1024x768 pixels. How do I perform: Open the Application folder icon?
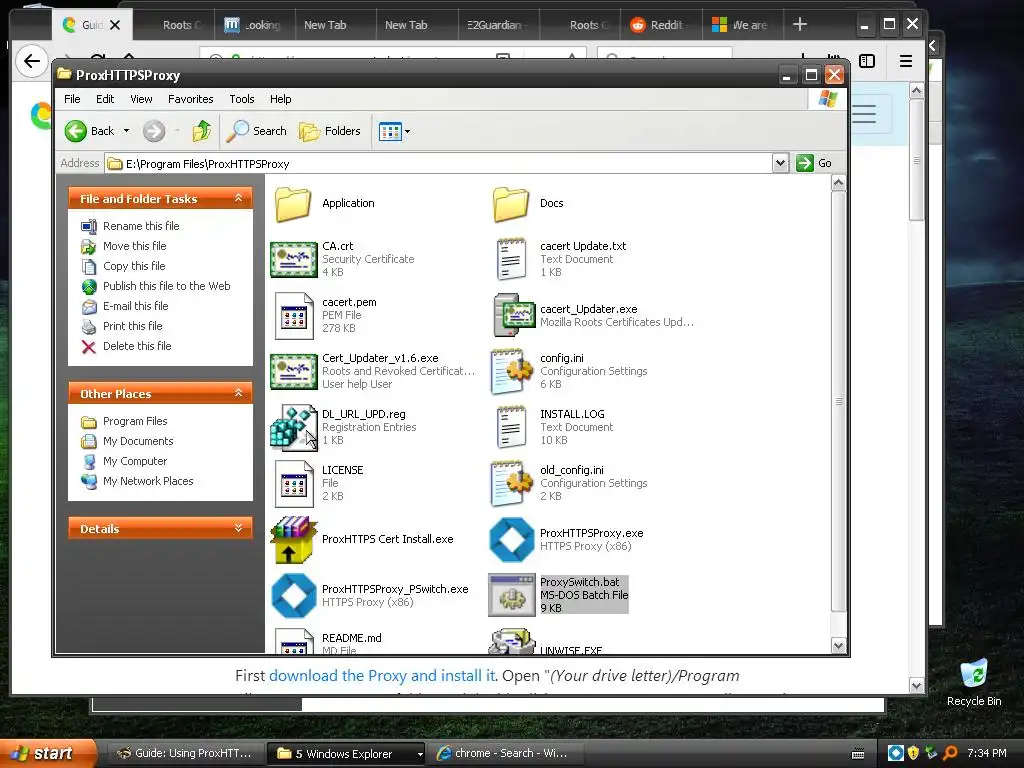coord(293,204)
